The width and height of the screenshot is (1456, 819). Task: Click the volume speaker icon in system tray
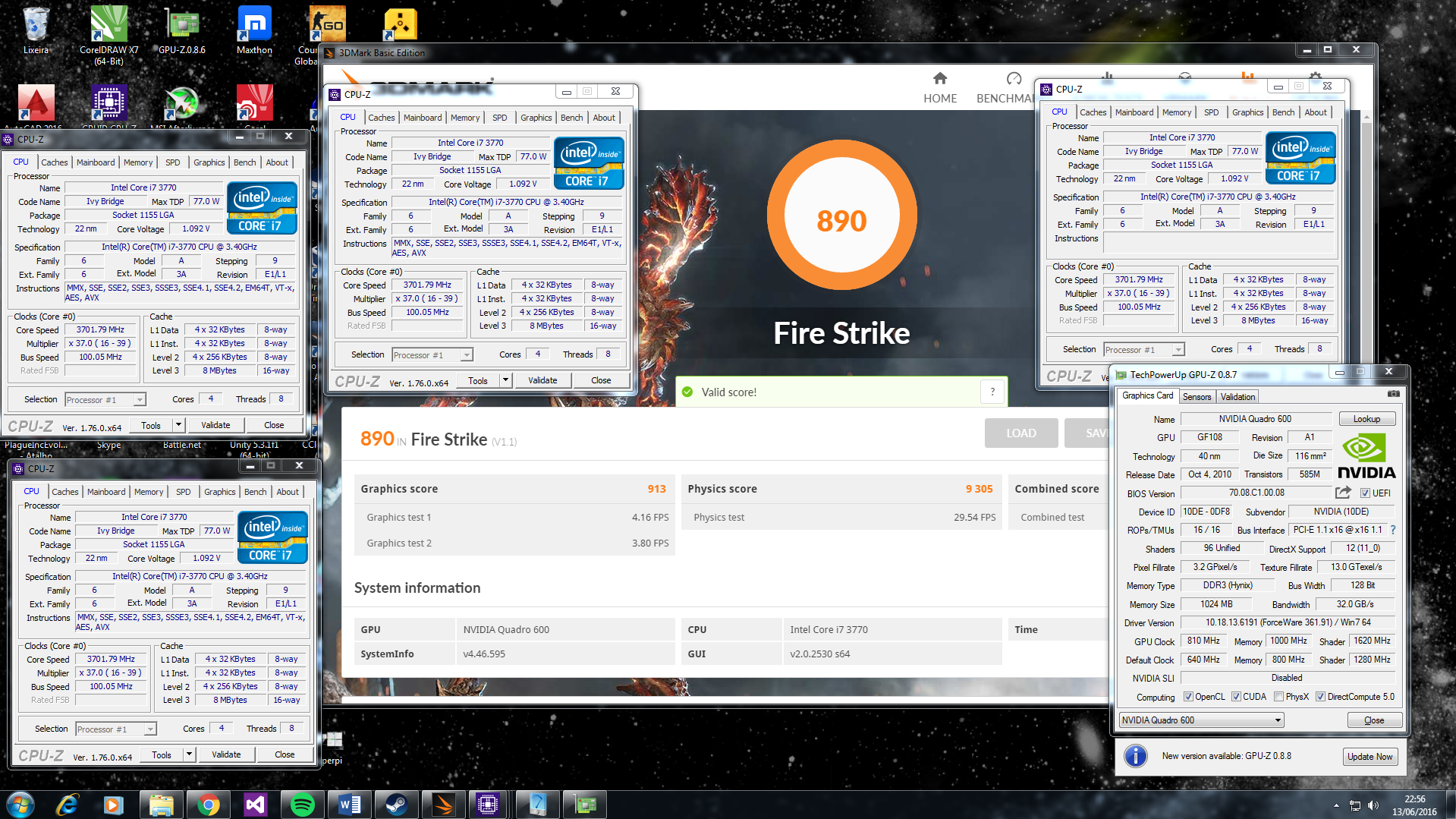(x=1373, y=805)
